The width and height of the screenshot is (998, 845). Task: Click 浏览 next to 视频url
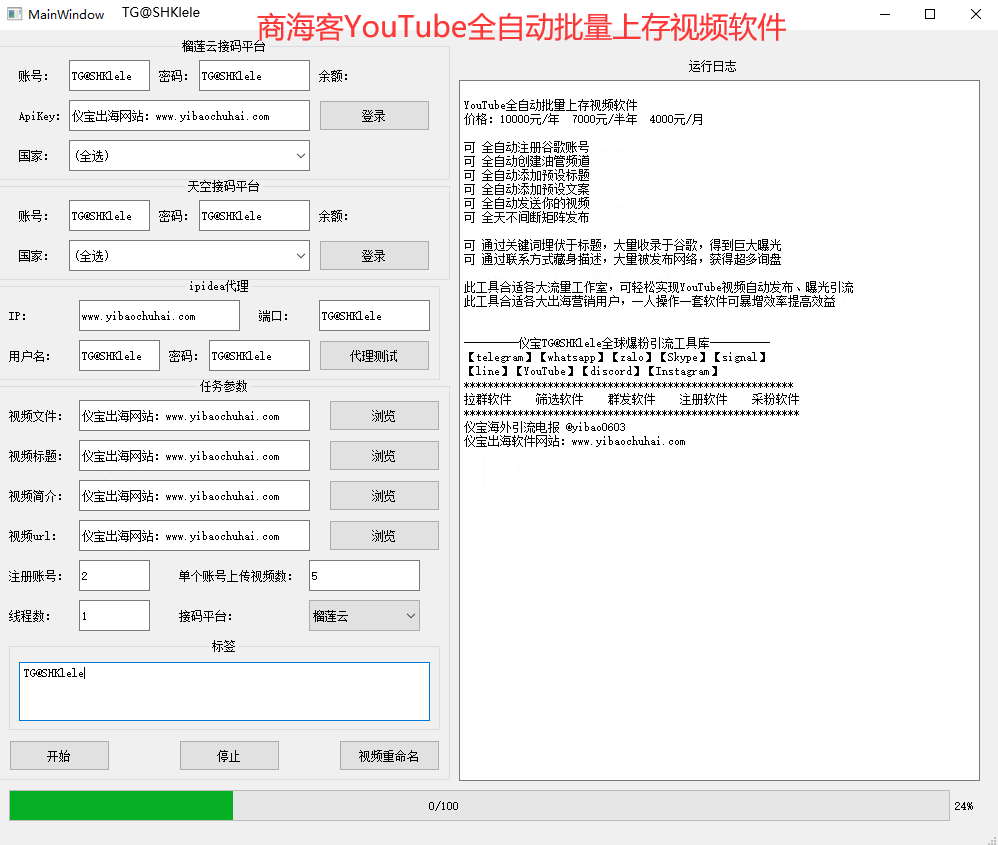click(x=384, y=536)
